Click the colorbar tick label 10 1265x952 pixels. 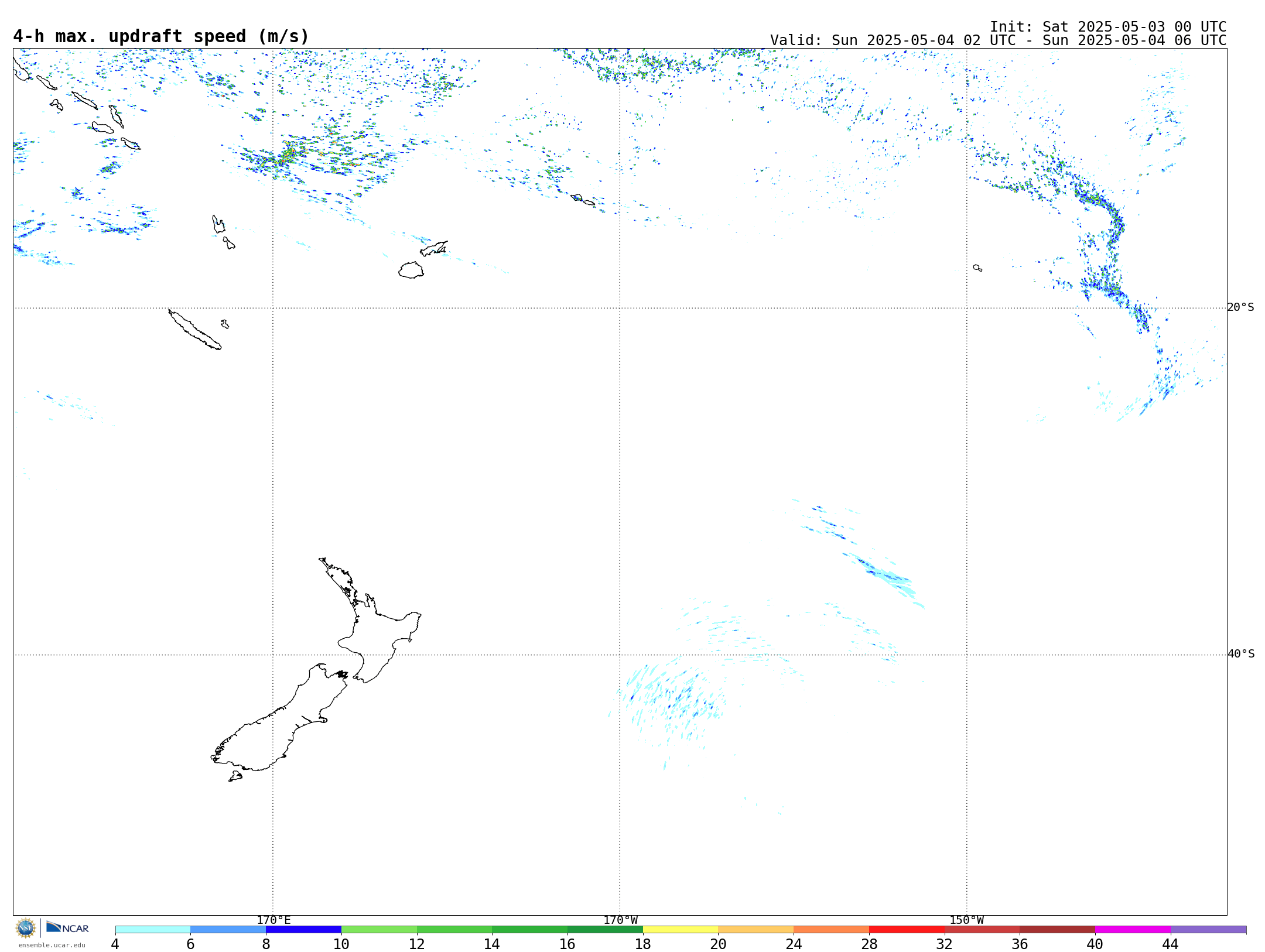(341, 944)
